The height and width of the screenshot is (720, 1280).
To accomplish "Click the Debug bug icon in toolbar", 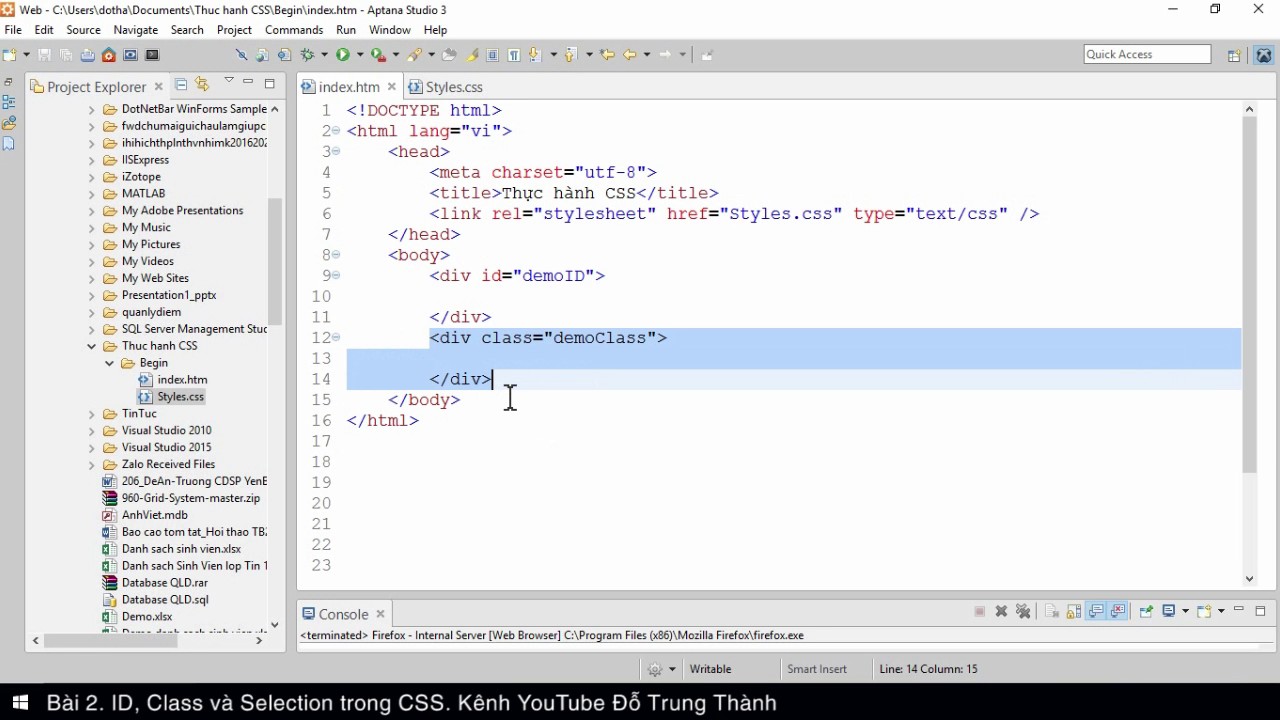I will 309,55.
